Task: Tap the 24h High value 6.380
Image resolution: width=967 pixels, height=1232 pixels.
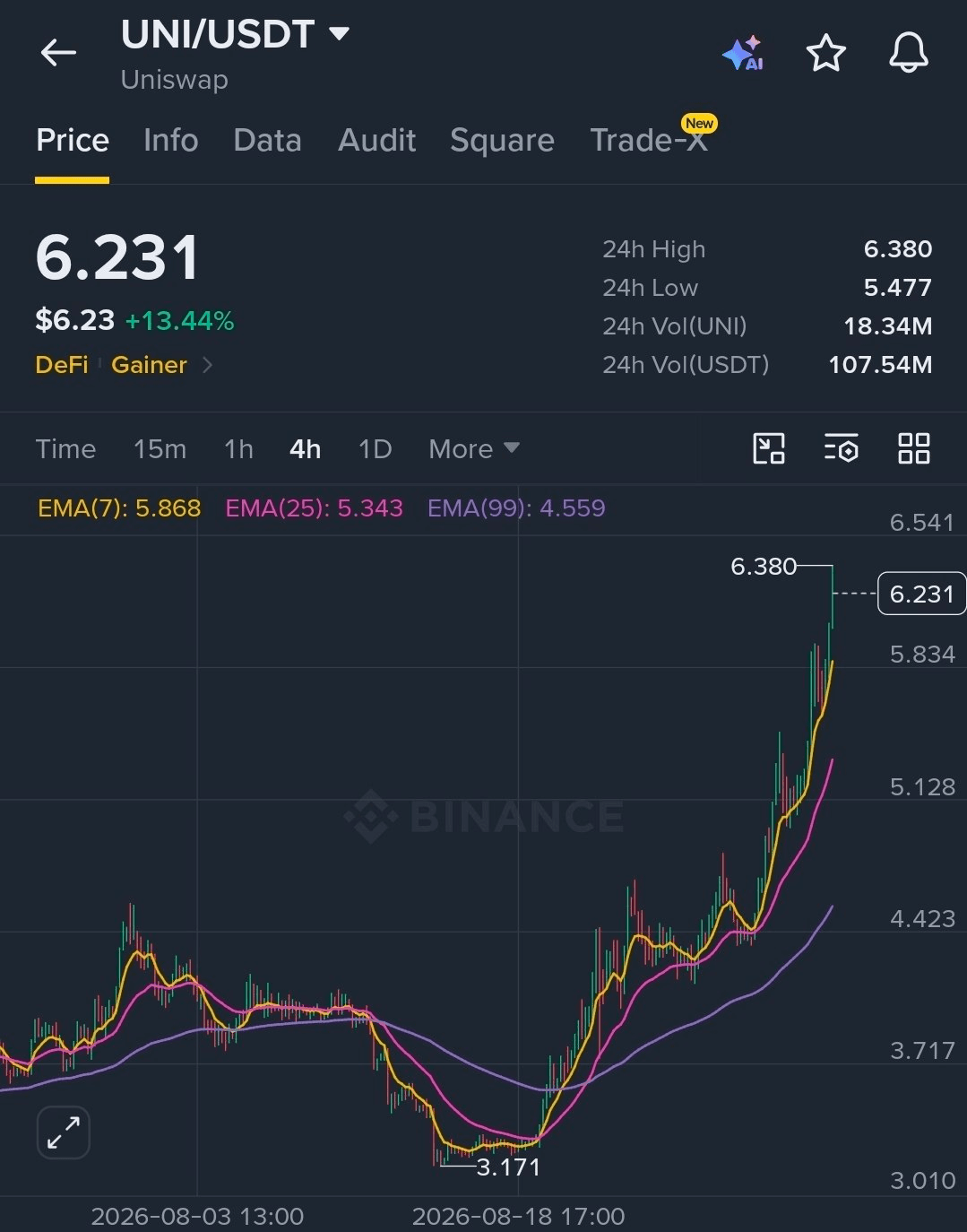Action: point(898,249)
